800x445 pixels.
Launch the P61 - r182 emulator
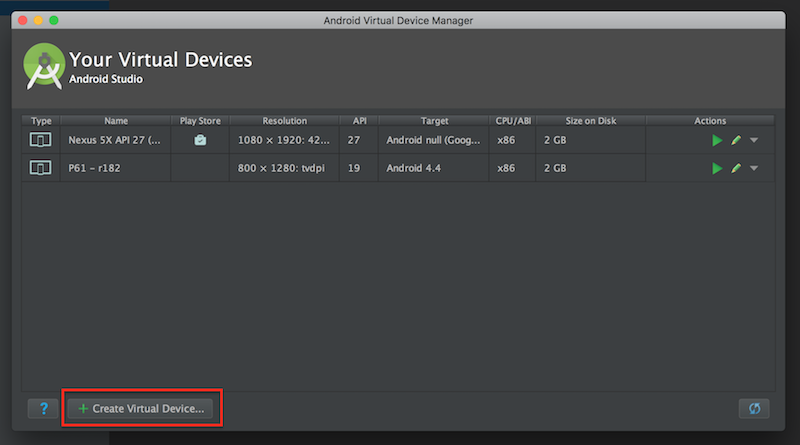[717, 168]
